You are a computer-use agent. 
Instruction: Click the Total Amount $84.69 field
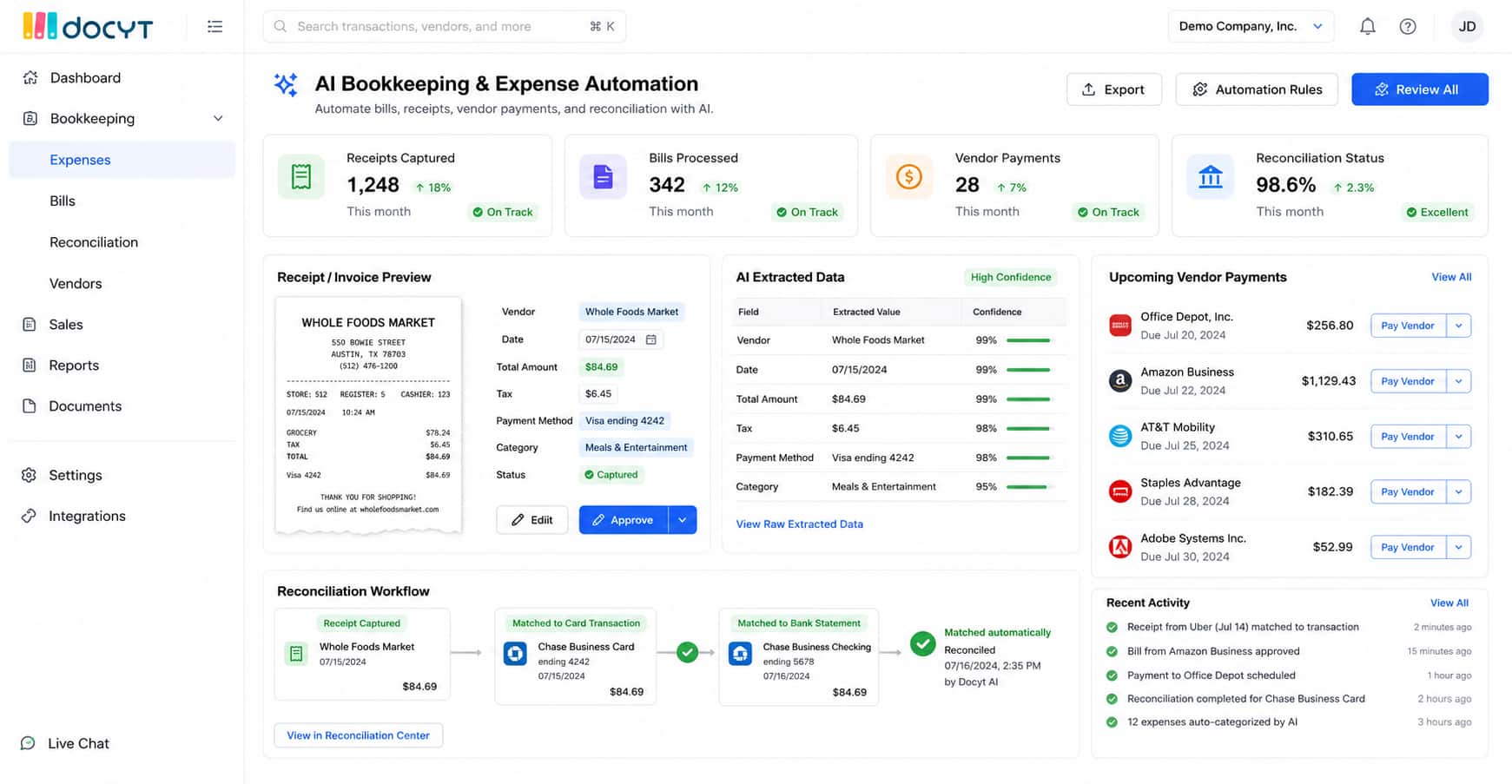602,367
